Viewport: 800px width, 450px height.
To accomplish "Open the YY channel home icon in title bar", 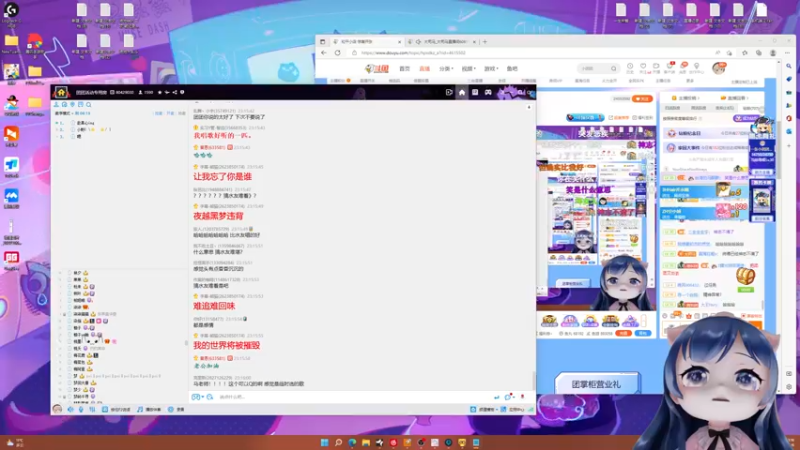I will pyautogui.click(x=61, y=92).
